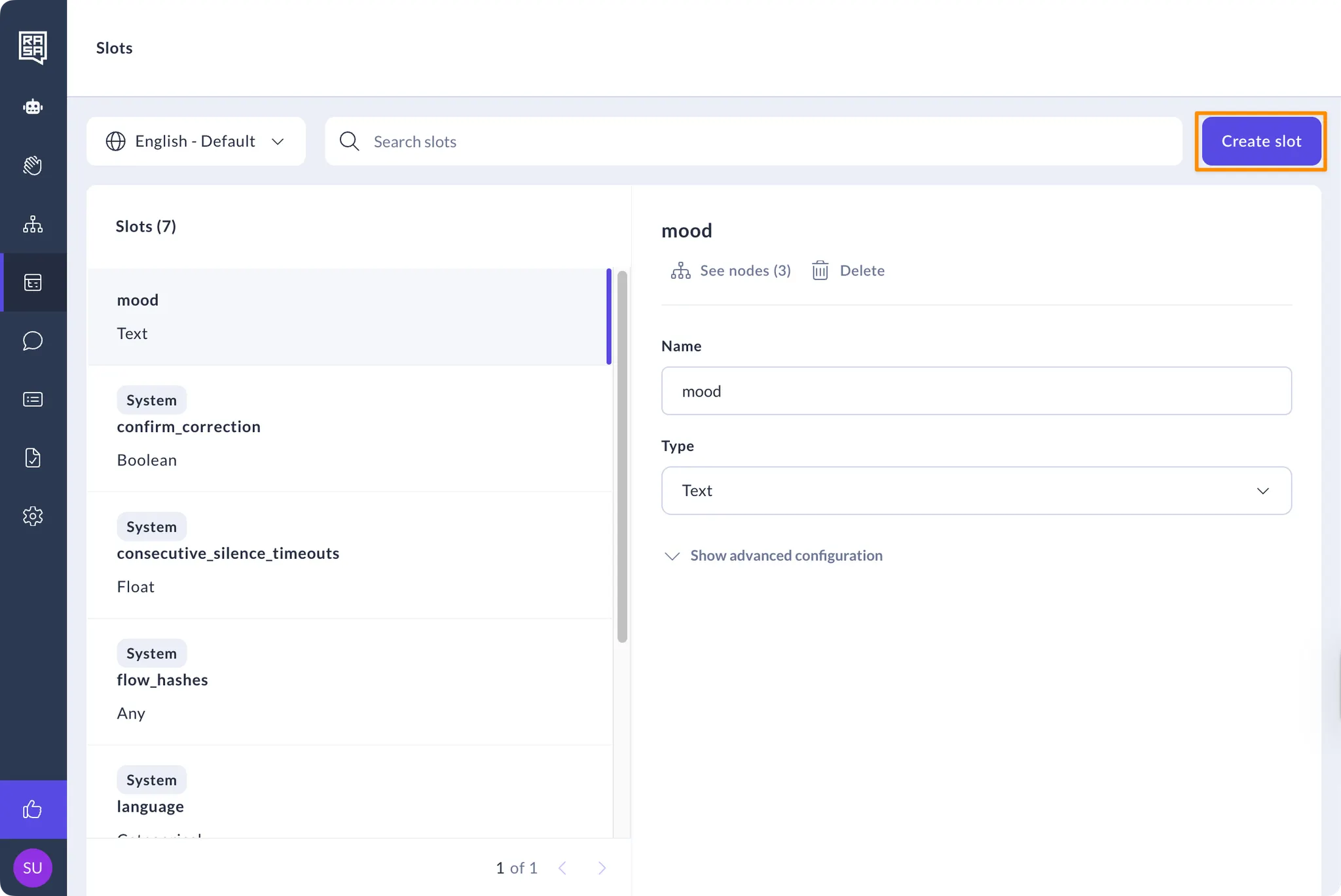Image resolution: width=1341 pixels, height=896 pixels.
Task: Open the settings gear in sidebar
Action: pyautogui.click(x=33, y=516)
